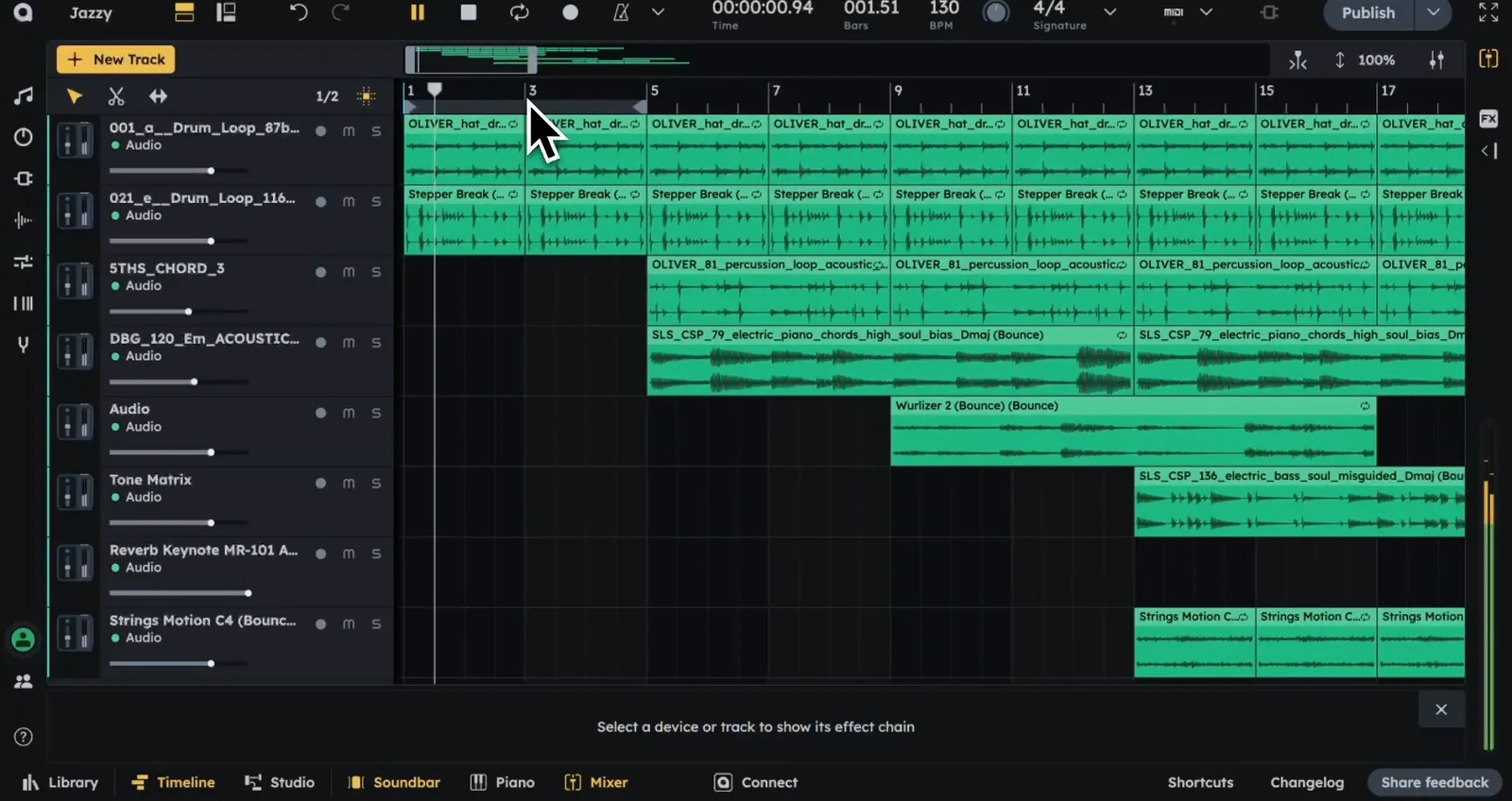Screen dimensions: 1512x801
Task: Start recording with the record button
Action: (570, 12)
